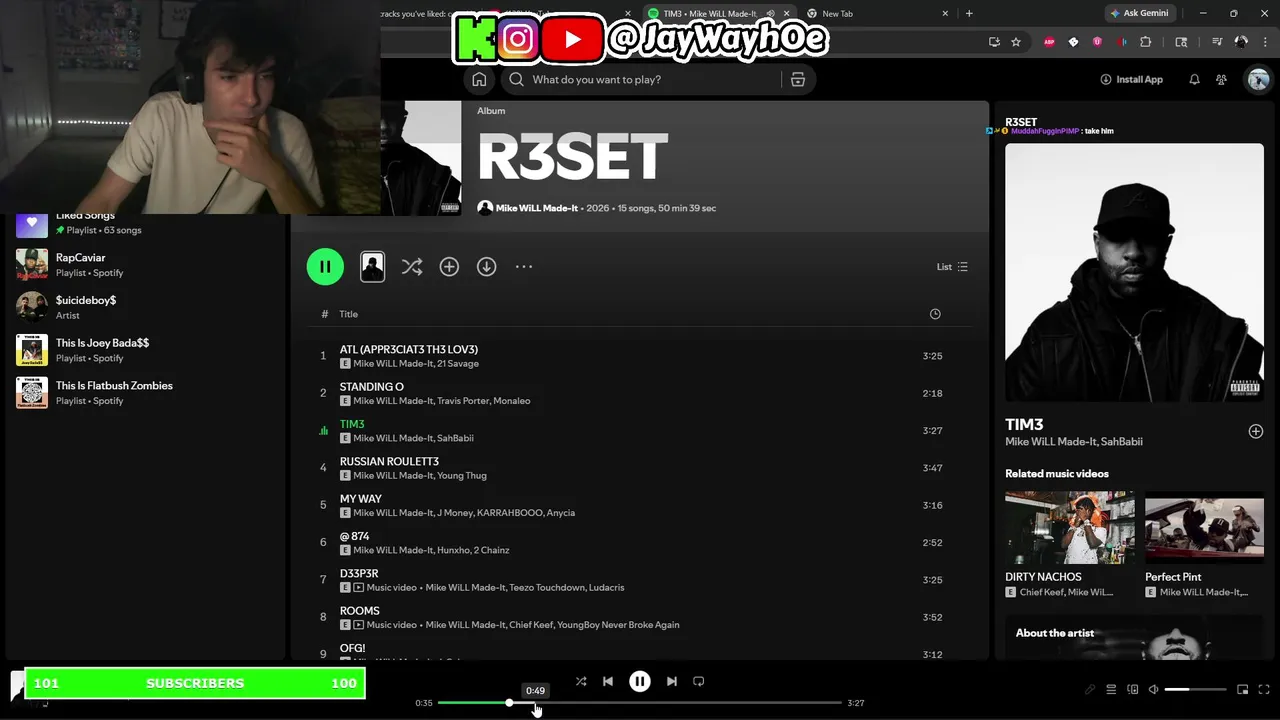This screenshot has width=1280, height=720.
Task: Select track ROOMS
Action: tap(640, 617)
